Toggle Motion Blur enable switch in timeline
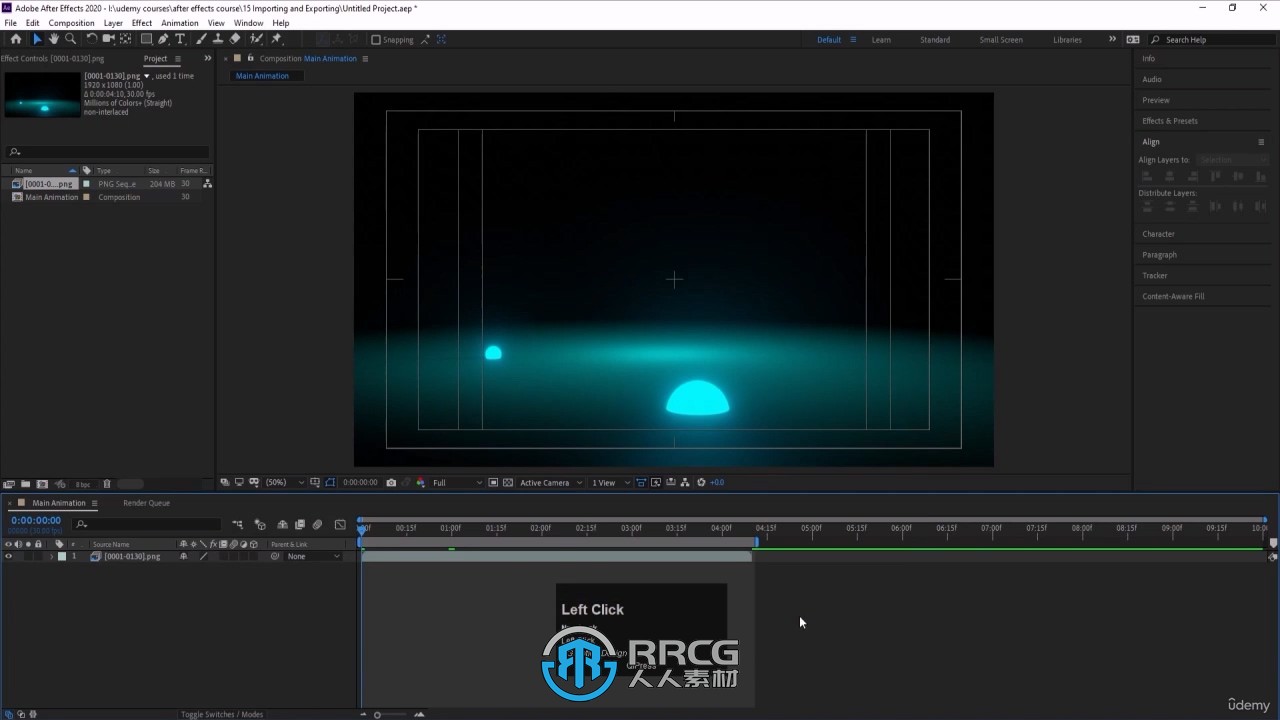The width and height of the screenshot is (1280, 720). pyautogui.click(x=317, y=524)
